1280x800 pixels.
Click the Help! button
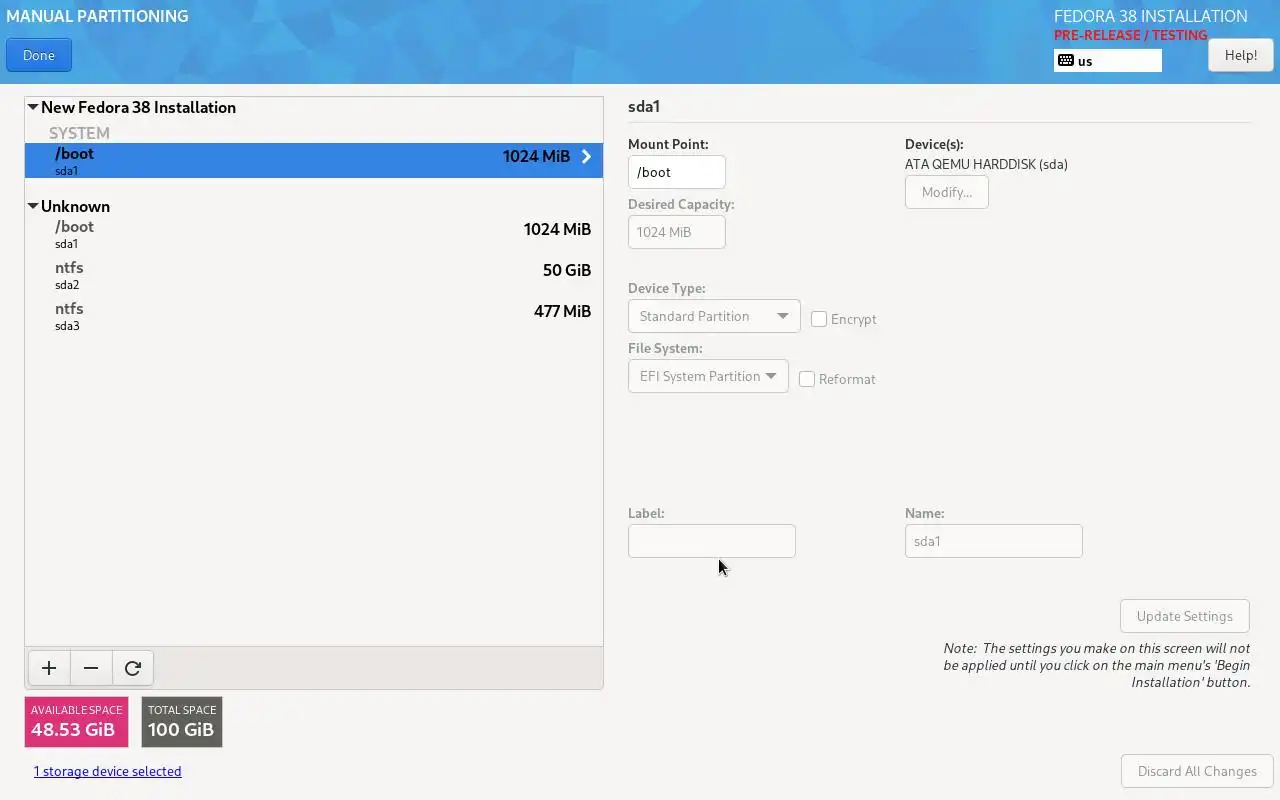[x=1241, y=55]
